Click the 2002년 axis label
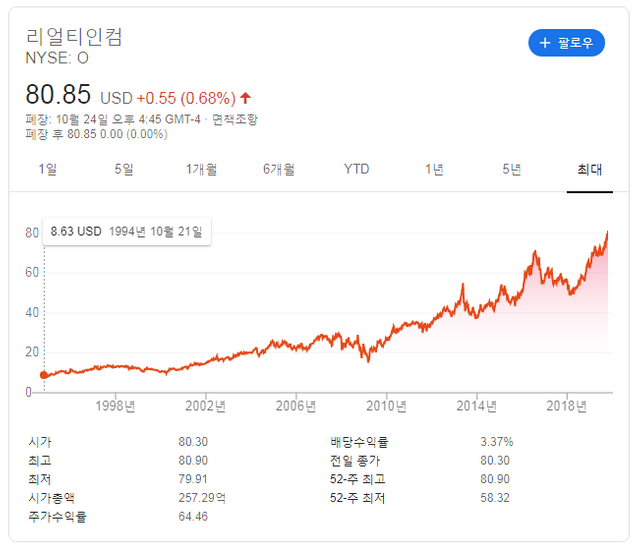Viewport: 640px width, 552px height. (x=205, y=406)
